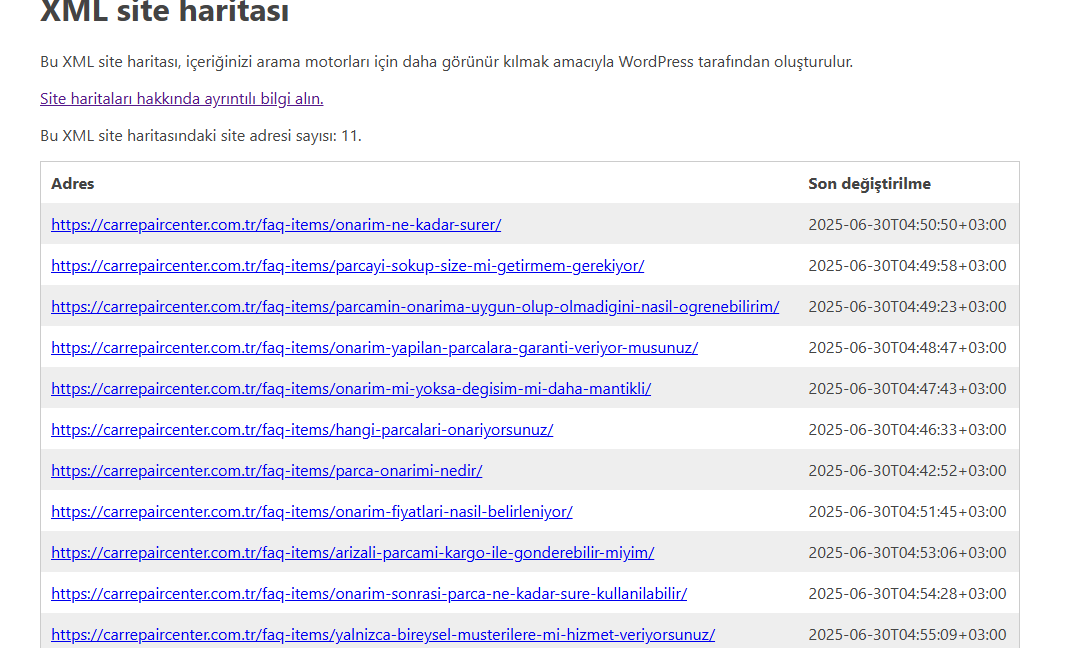This screenshot has width=1089, height=648.
Task: Click the hangi-parcalari-onariyorsunuz URL
Action: pyautogui.click(x=302, y=430)
